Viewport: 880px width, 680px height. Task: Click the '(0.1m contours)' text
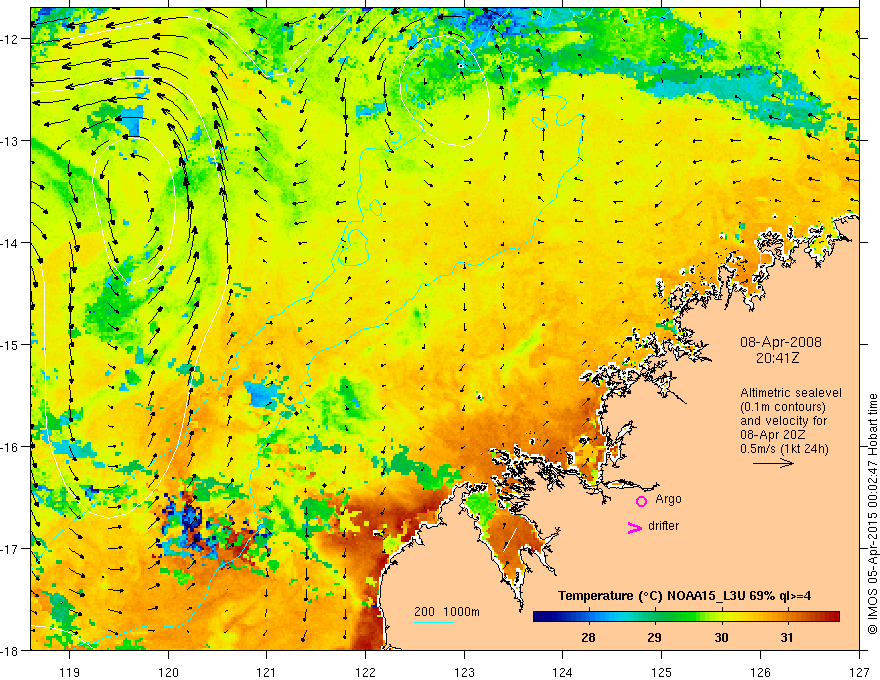pyautogui.click(x=783, y=407)
